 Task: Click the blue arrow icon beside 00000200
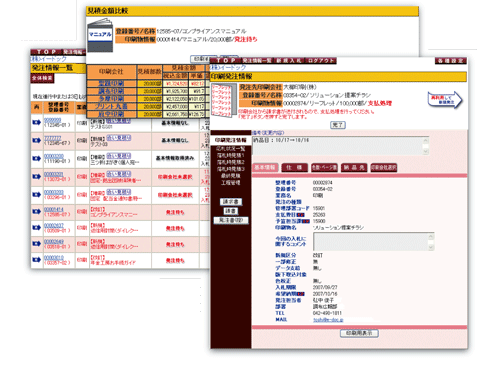[x=37, y=158]
